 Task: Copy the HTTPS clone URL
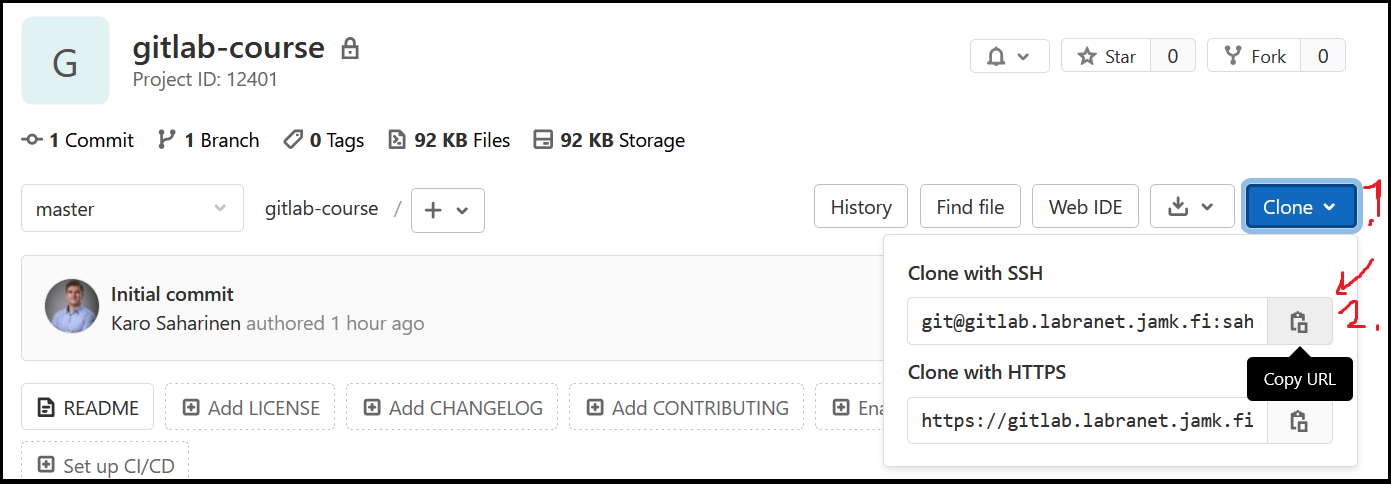pyautogui.click(x=1299, y=420)
